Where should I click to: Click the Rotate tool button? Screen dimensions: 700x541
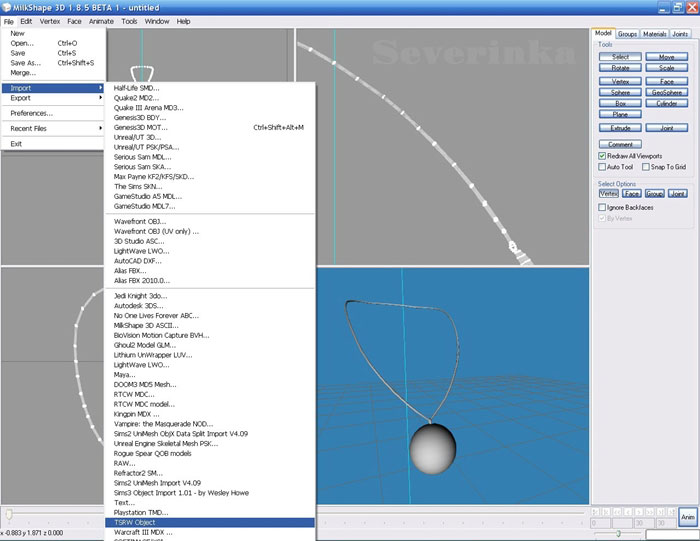coord(620,69)
